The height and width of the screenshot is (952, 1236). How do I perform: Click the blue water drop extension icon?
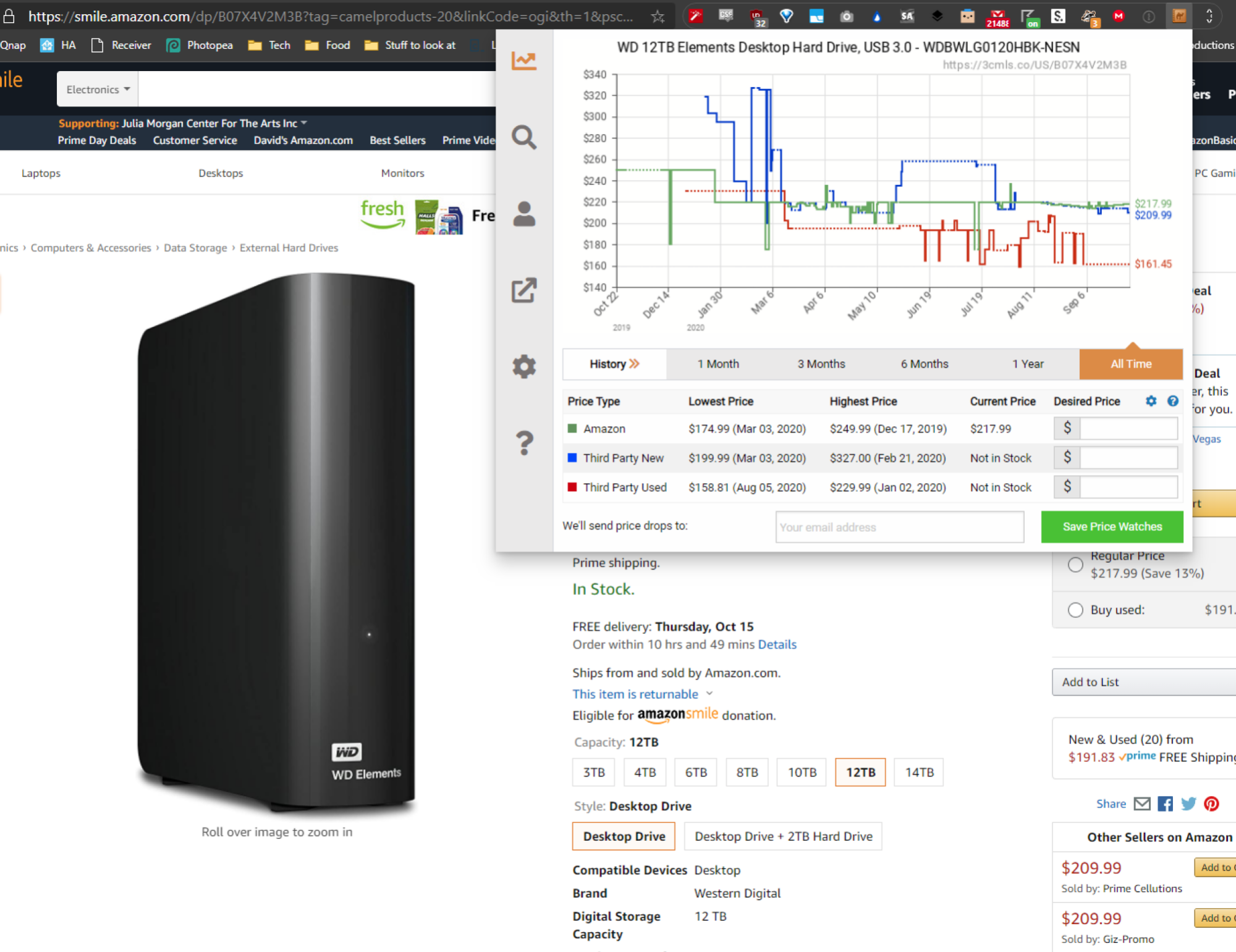(x=877, y=17)
